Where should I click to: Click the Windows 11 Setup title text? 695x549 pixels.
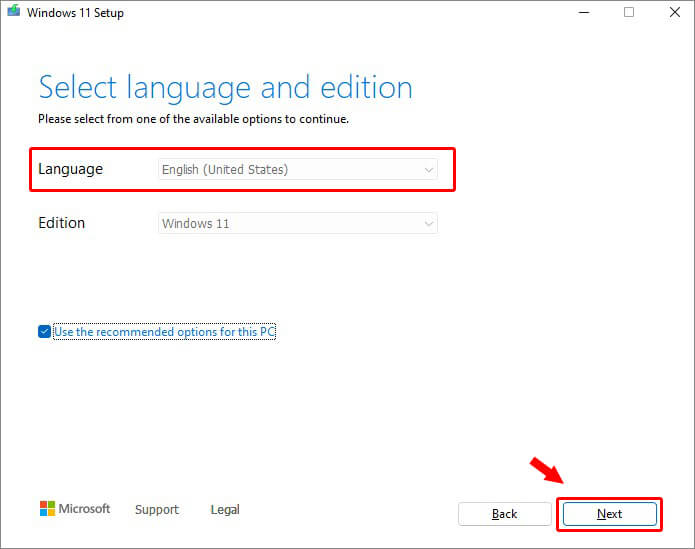tap(75, 13)
